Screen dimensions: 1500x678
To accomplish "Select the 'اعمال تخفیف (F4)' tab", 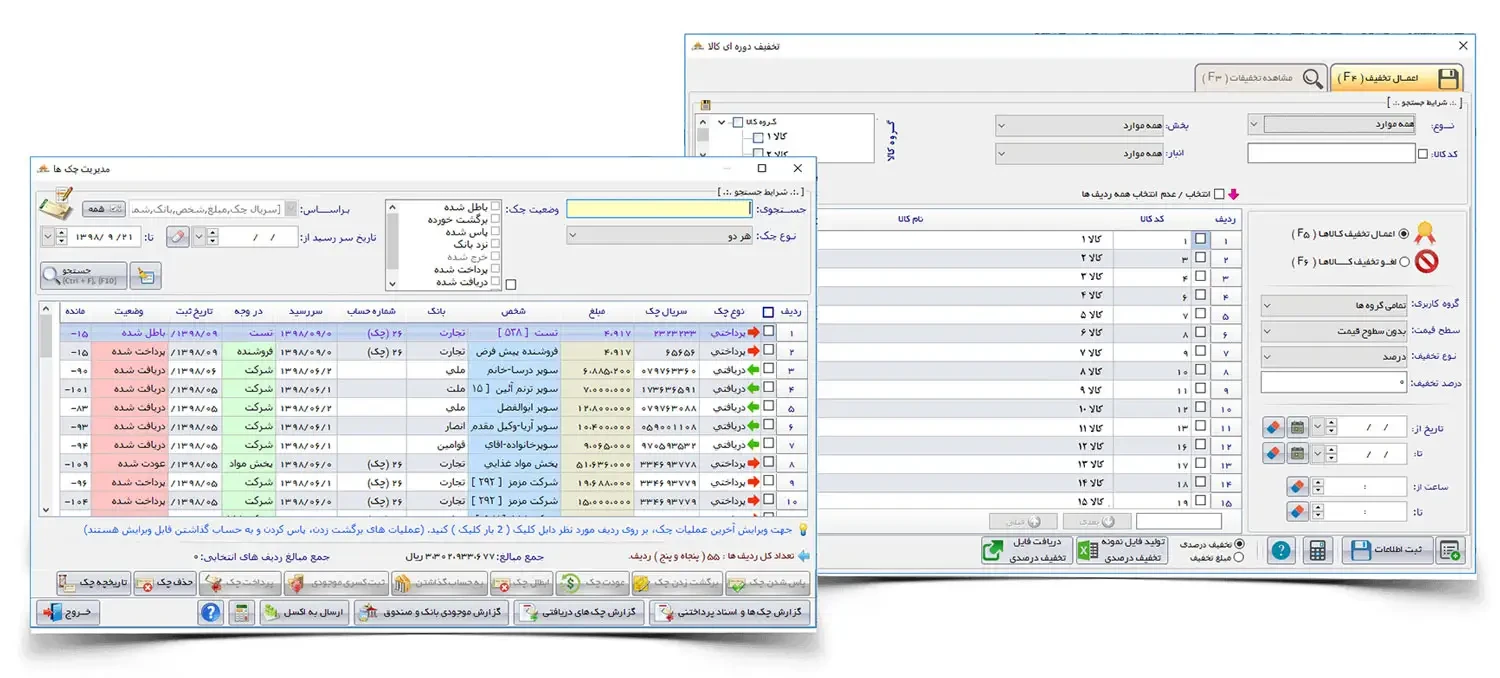I will [1396, 78].
